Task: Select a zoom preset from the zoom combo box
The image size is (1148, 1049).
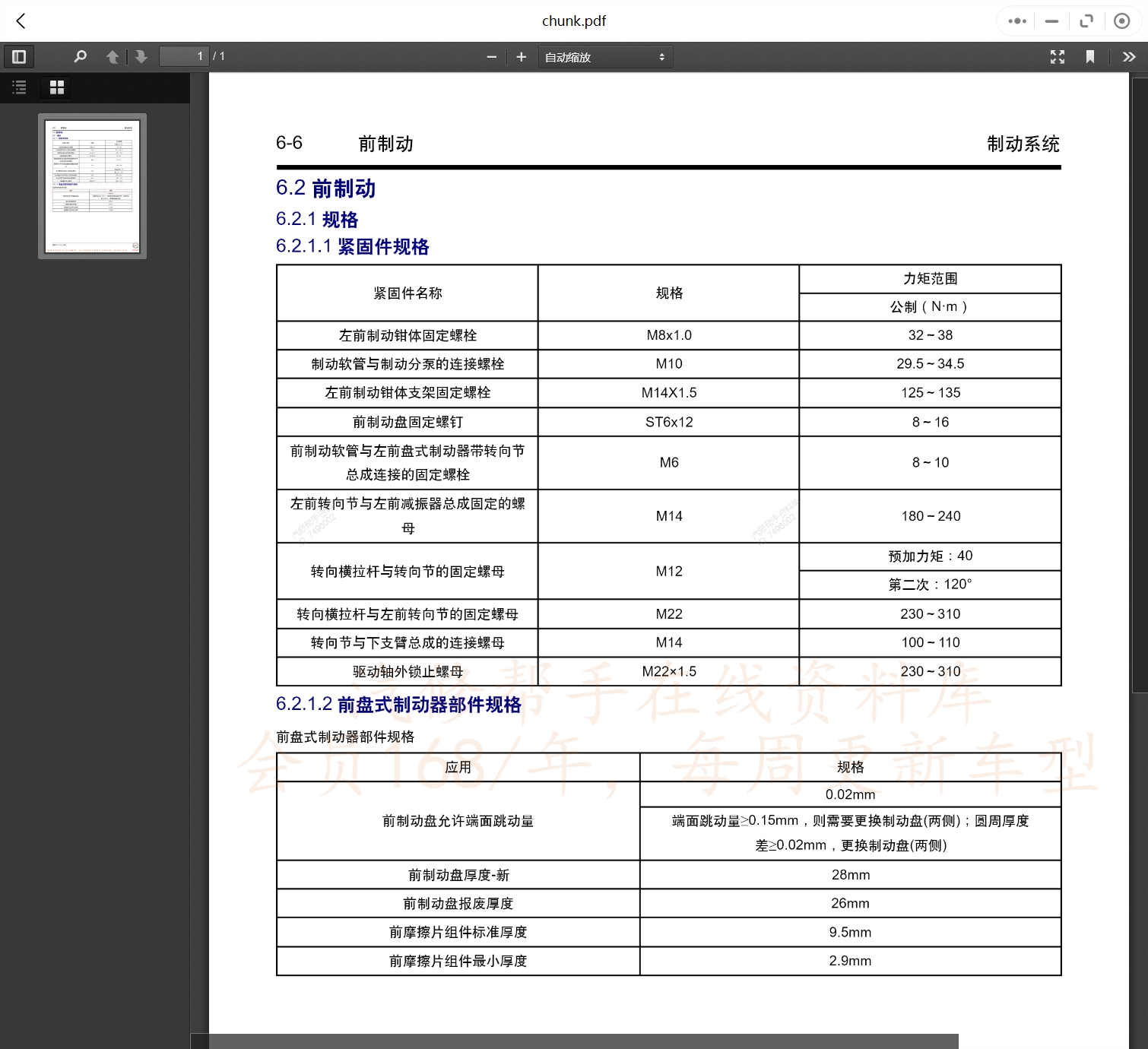Action: click(604, 56)
